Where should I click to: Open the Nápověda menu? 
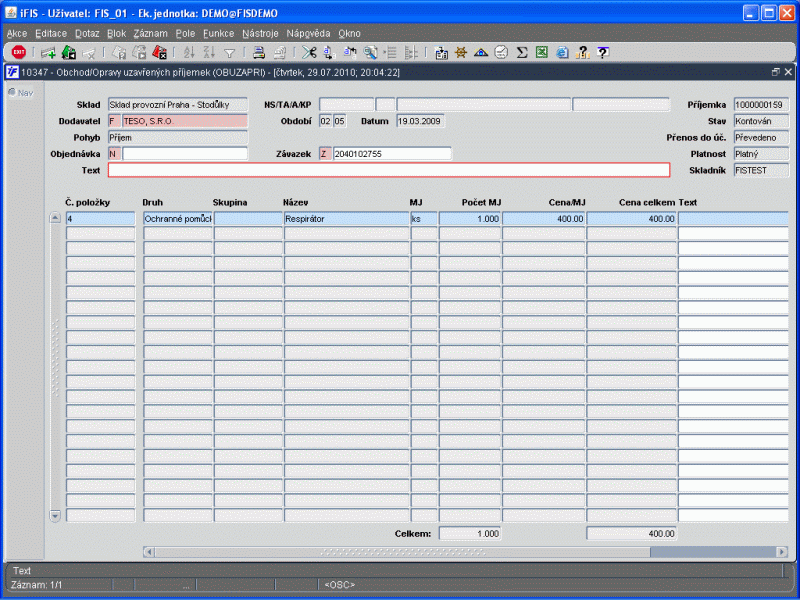coord(308,33)
